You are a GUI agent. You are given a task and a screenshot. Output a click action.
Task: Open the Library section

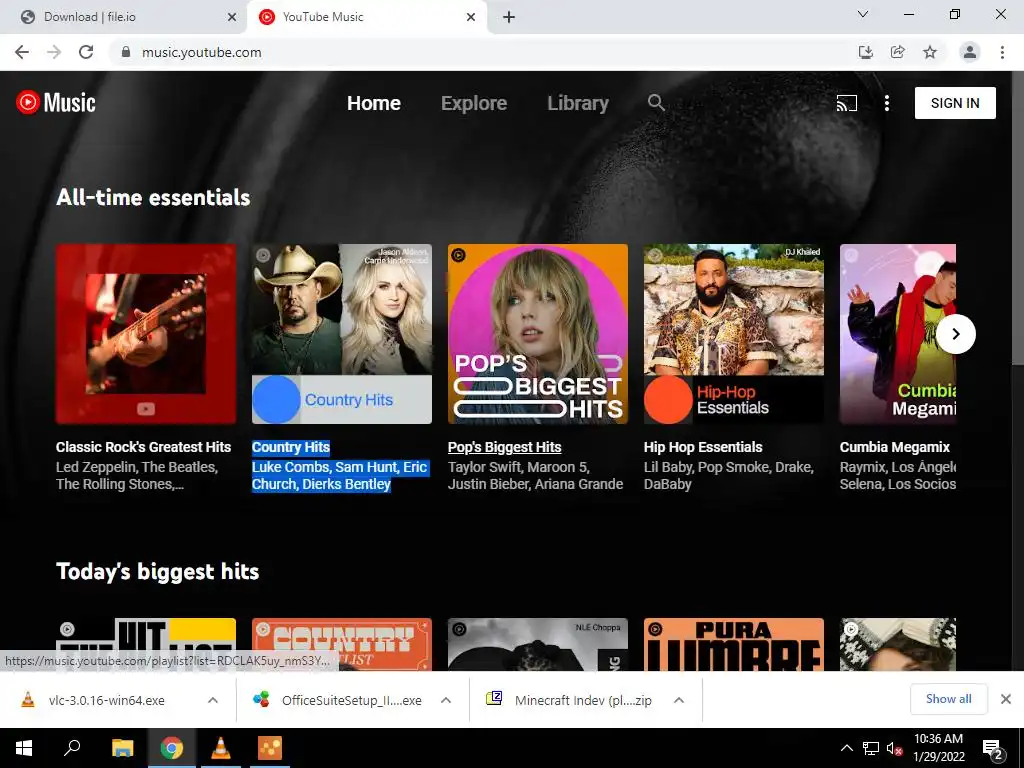(x=578, y=103)
